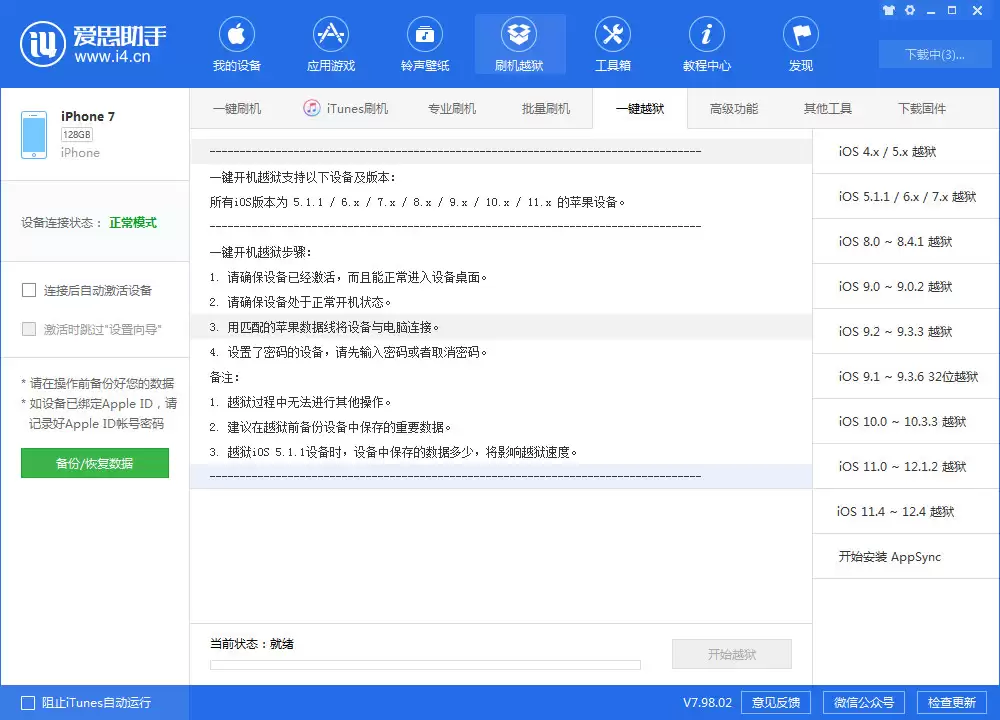Open 工具箱 toolbox section
Viewport: 1000px width, 720px height.
(x=613, y=44)
